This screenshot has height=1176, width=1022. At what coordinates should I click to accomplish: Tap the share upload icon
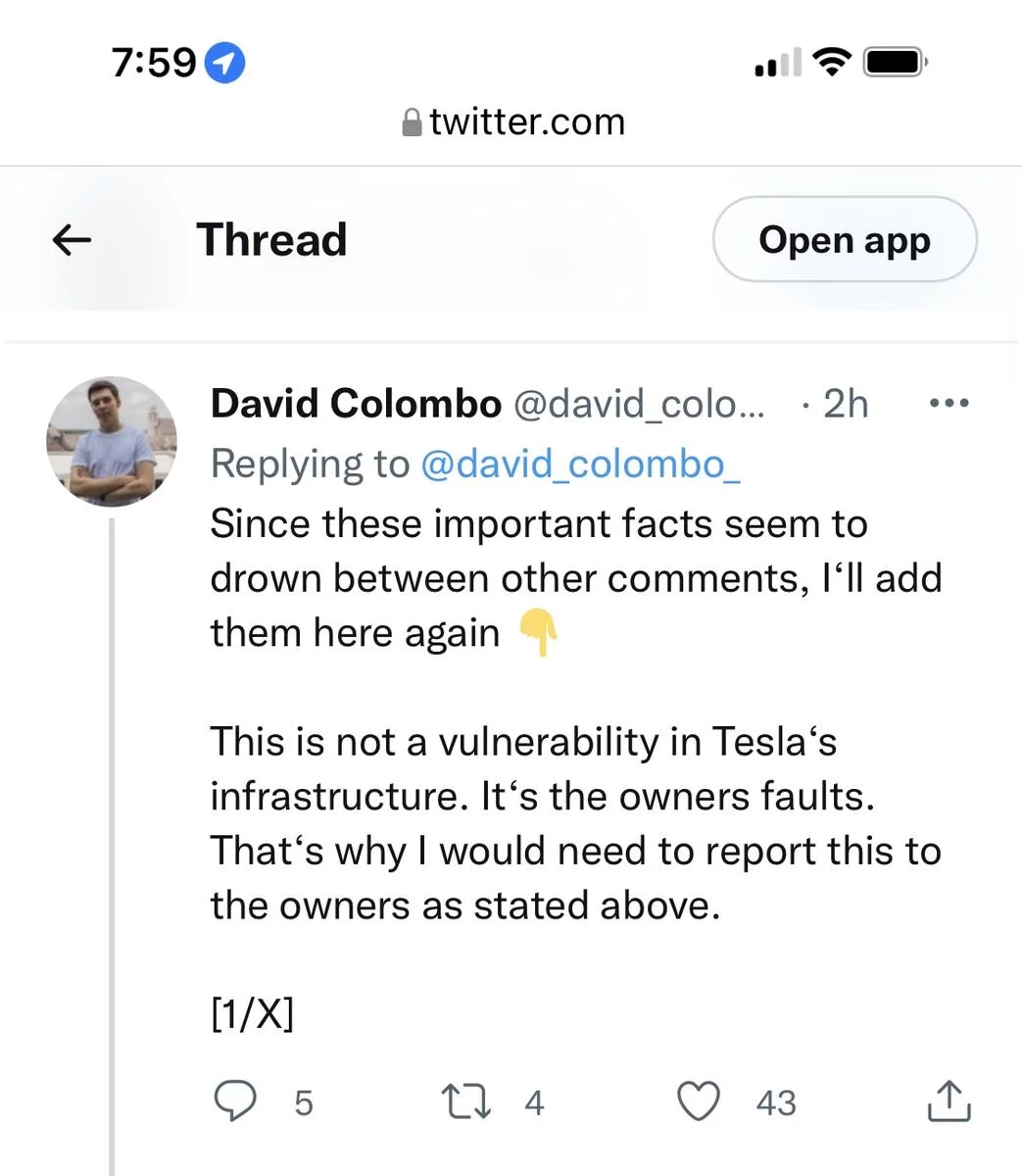(948, 1102)
